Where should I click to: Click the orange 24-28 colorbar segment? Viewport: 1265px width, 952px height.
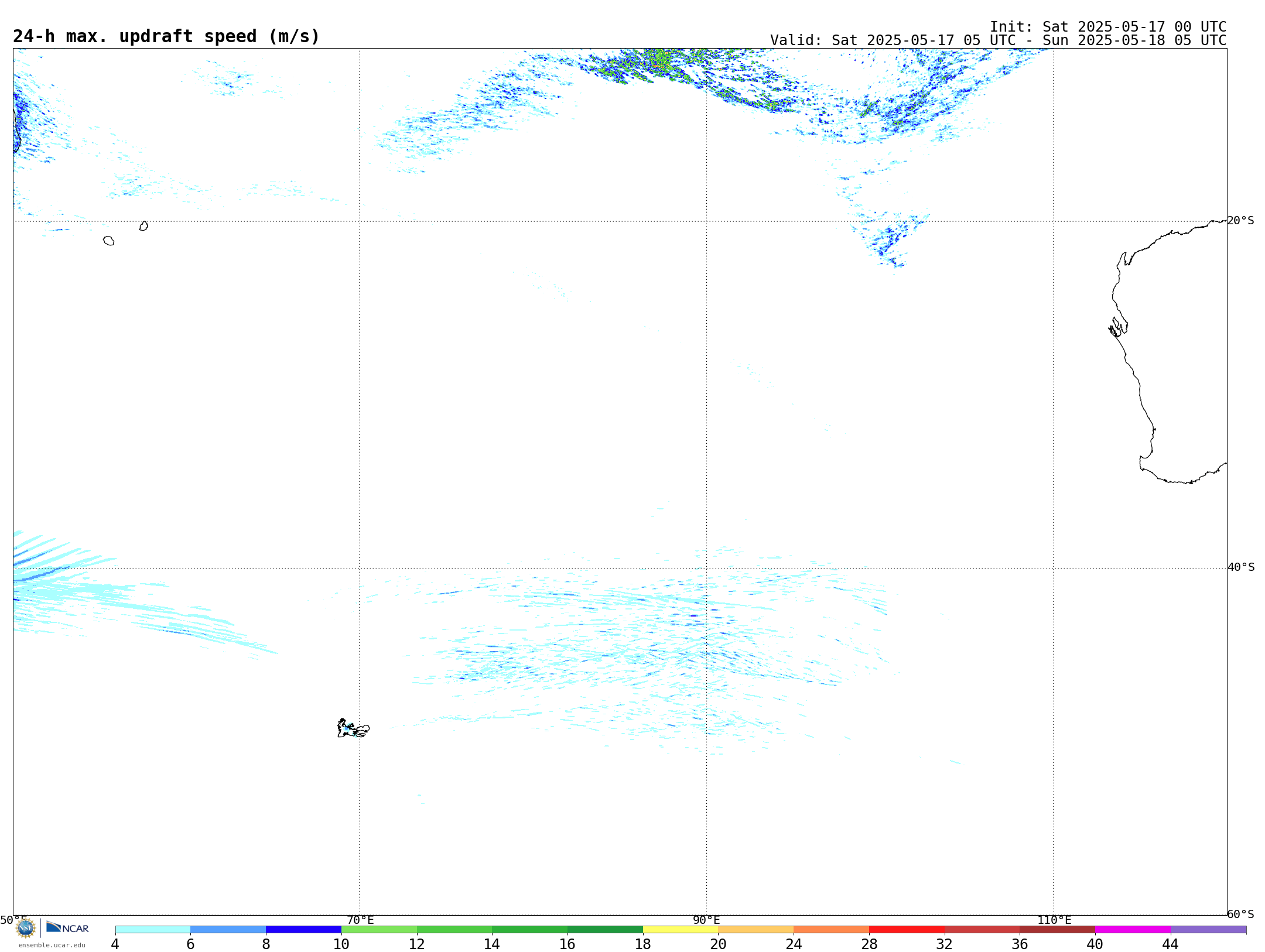(x=832, y=930)
